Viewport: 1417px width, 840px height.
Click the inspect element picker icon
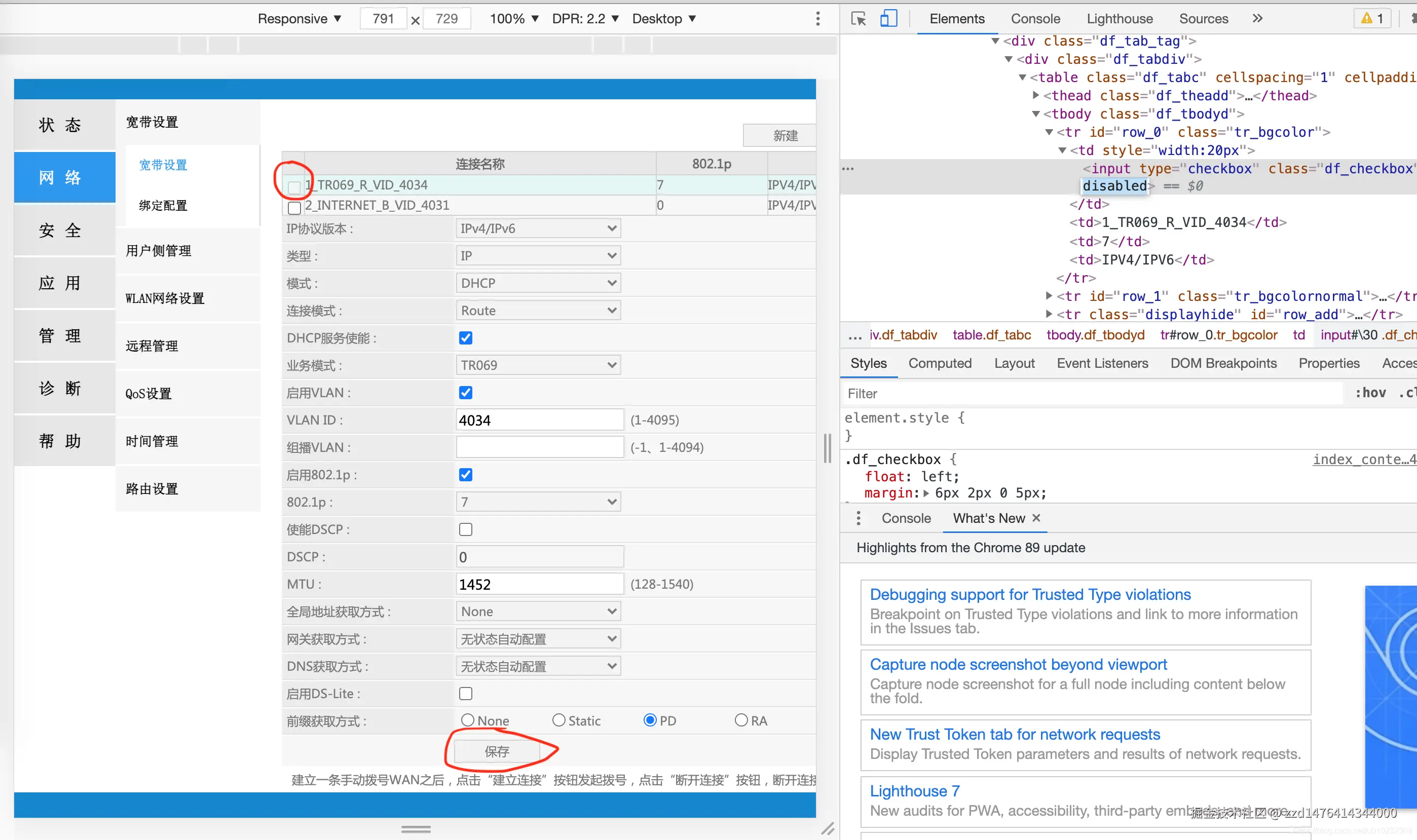coord(858,19)
